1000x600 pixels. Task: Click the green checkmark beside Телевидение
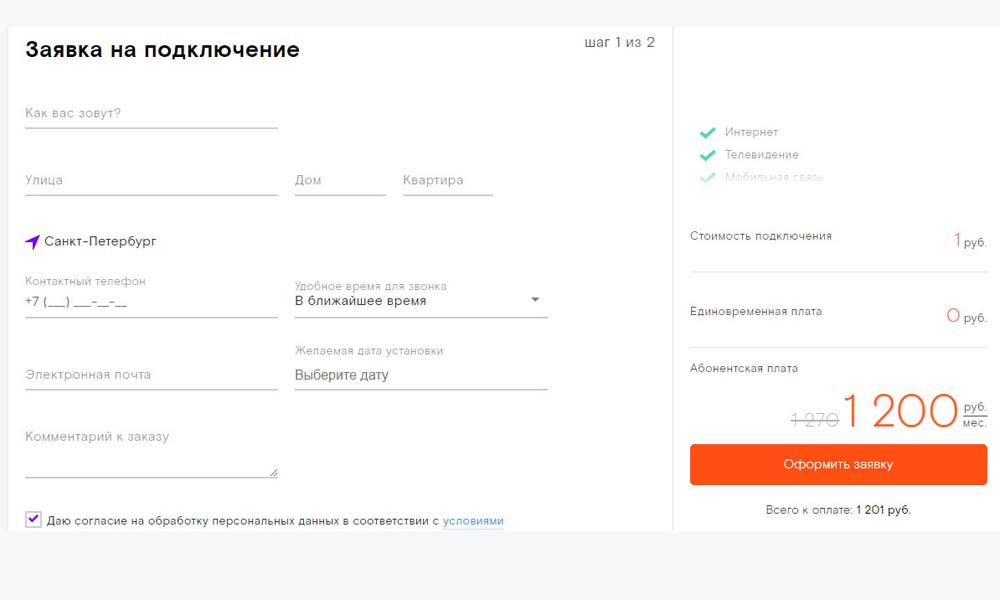click(x=707, y=155)
